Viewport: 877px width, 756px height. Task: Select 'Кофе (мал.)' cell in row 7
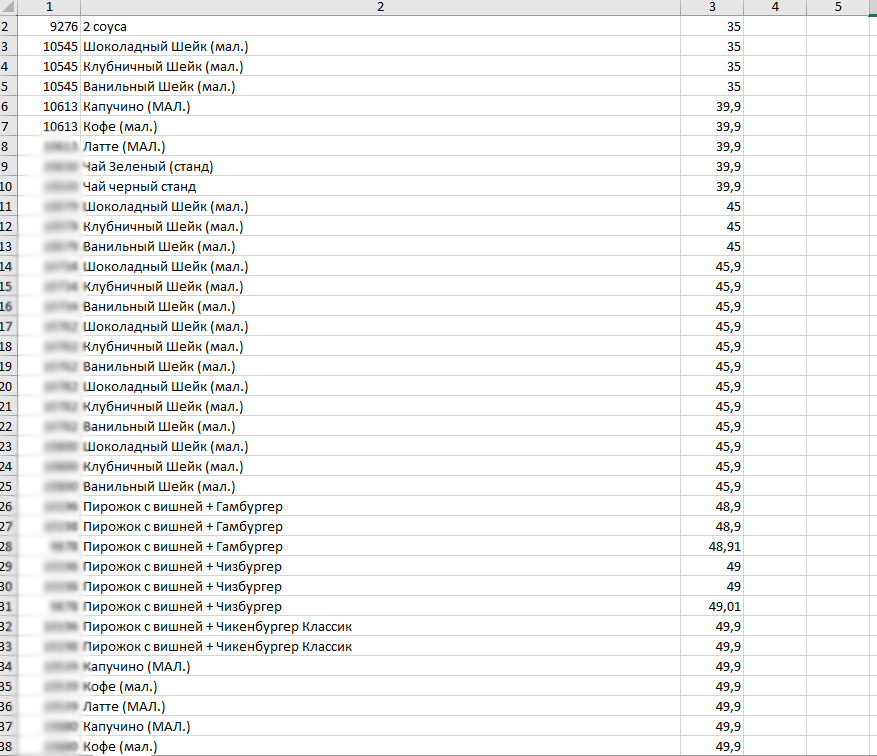(x=380, y=126)
